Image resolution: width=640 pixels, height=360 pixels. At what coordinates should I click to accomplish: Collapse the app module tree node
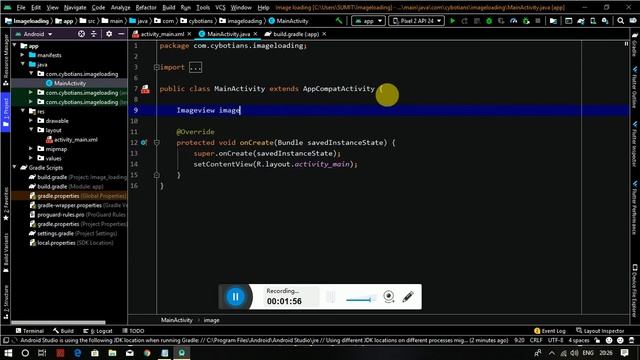tap(15, 46)
